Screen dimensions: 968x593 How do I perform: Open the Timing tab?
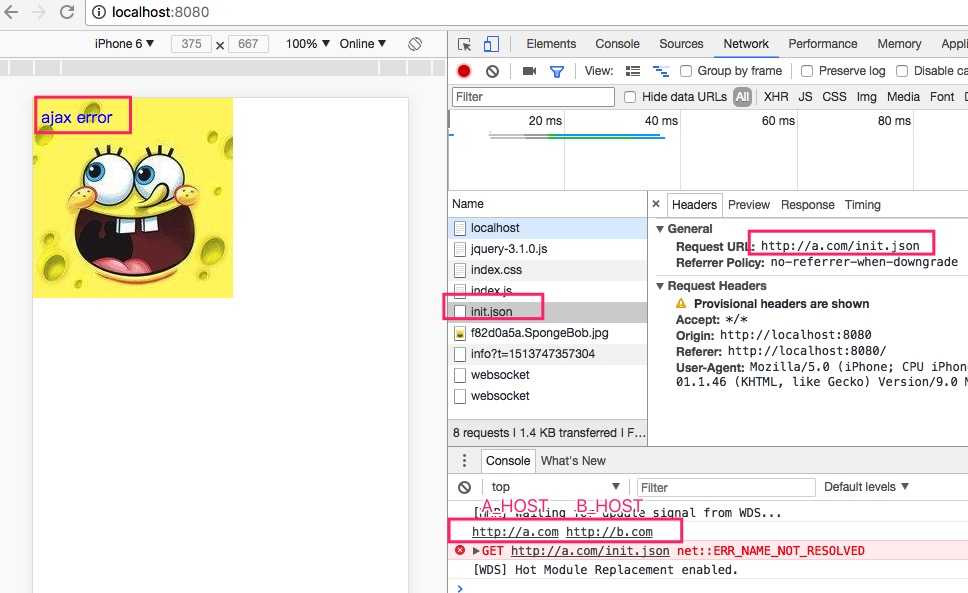coord(862,205)
